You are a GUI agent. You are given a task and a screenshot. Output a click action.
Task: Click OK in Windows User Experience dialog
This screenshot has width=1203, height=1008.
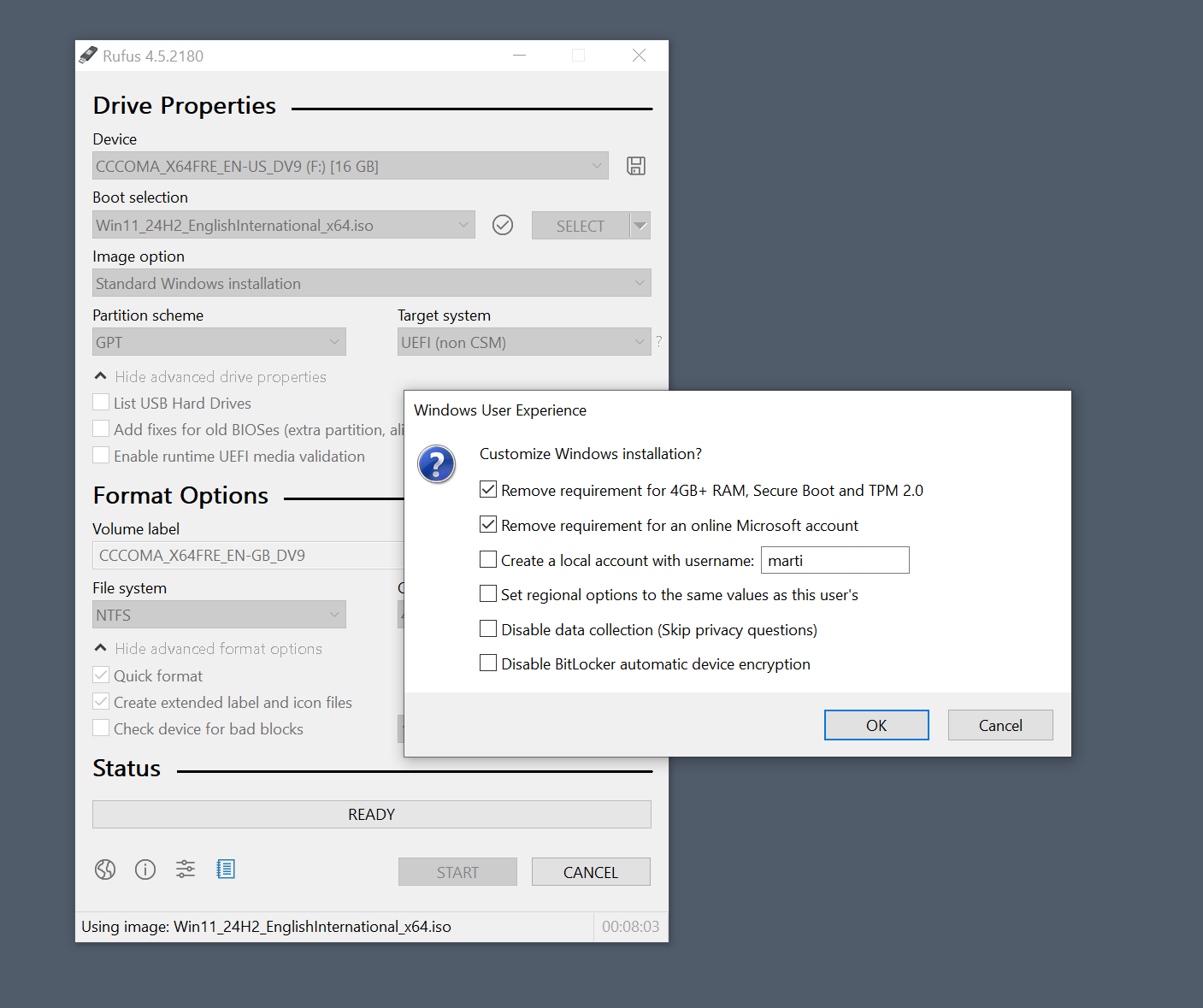pyautogui.click(x=876, y=725)
